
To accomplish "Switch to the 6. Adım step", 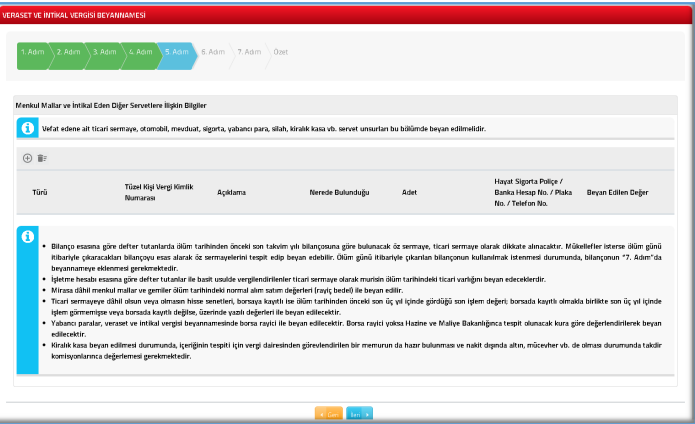I will tap(213, 51).
